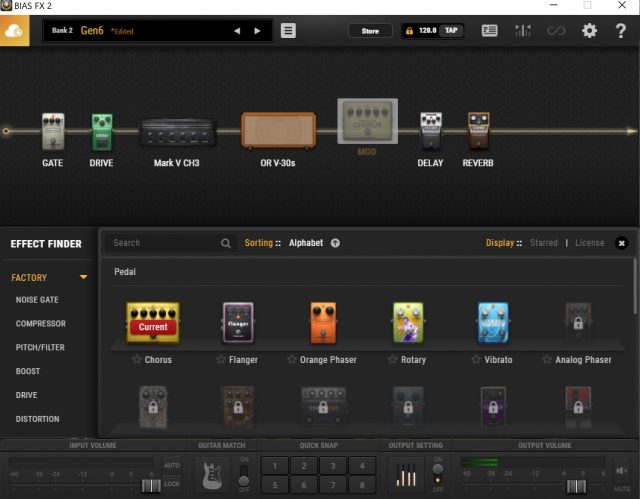Click the AUTO input volume button
The height and width of the screenshot is (499, 640).
tap(172, 466)
